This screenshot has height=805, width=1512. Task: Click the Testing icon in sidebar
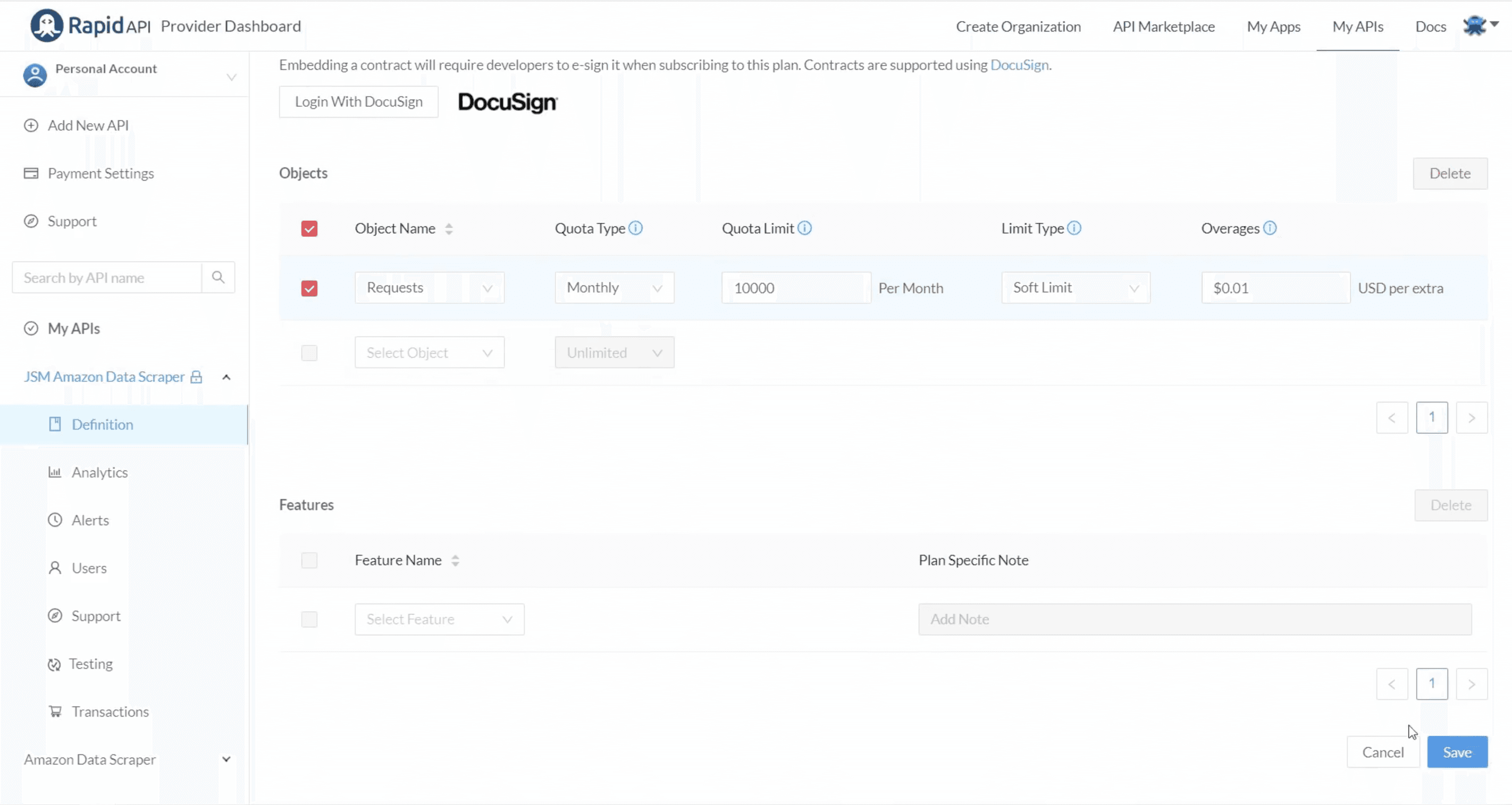click(x=54, y=664)
